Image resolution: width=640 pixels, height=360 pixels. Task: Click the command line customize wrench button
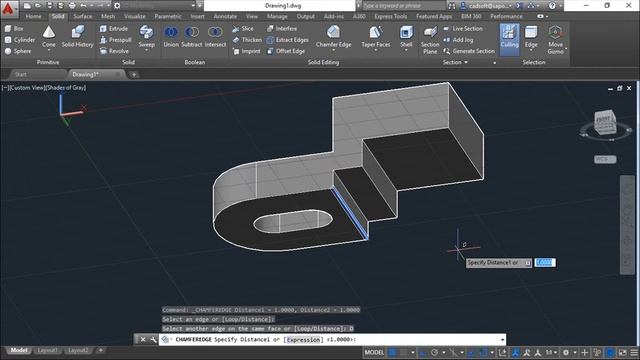pyautogui.click(x=153, y=340)
